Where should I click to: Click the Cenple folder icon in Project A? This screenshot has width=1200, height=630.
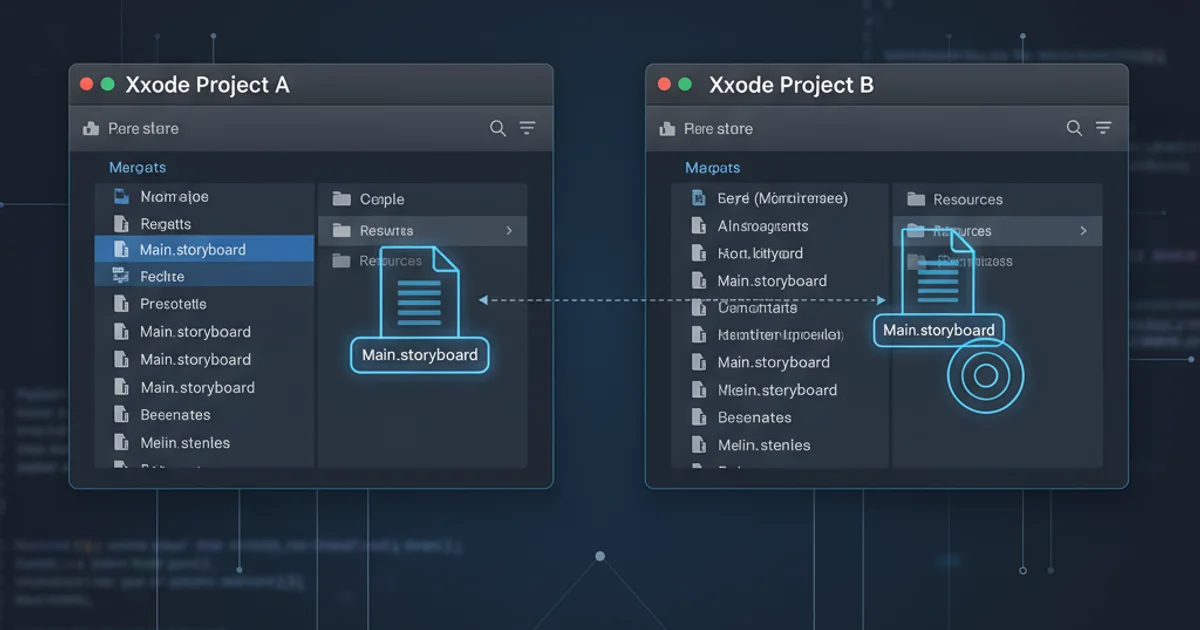(x=342, y=199)
